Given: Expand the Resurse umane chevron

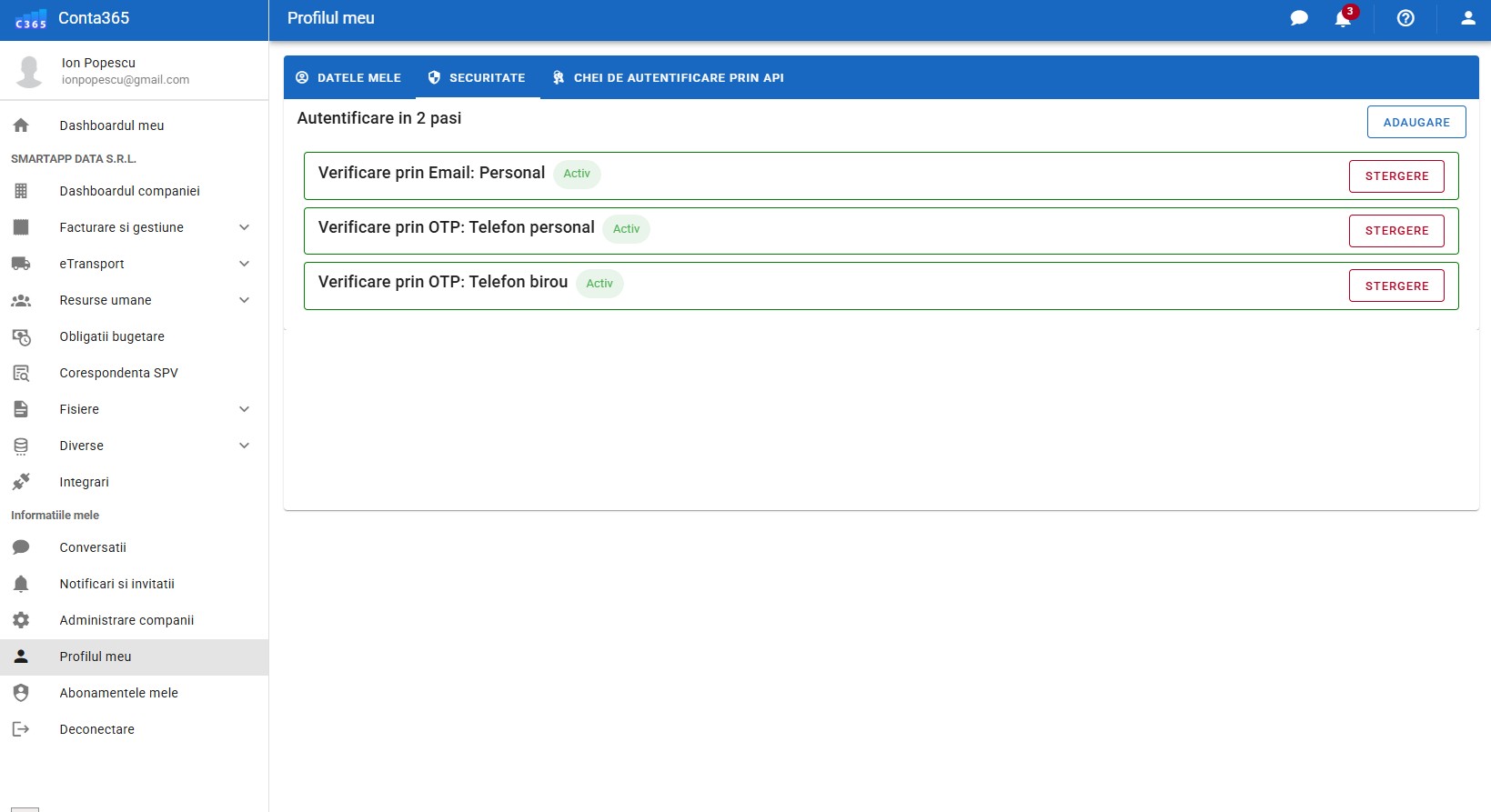Looking at the screenshot, I should point(244,300).
